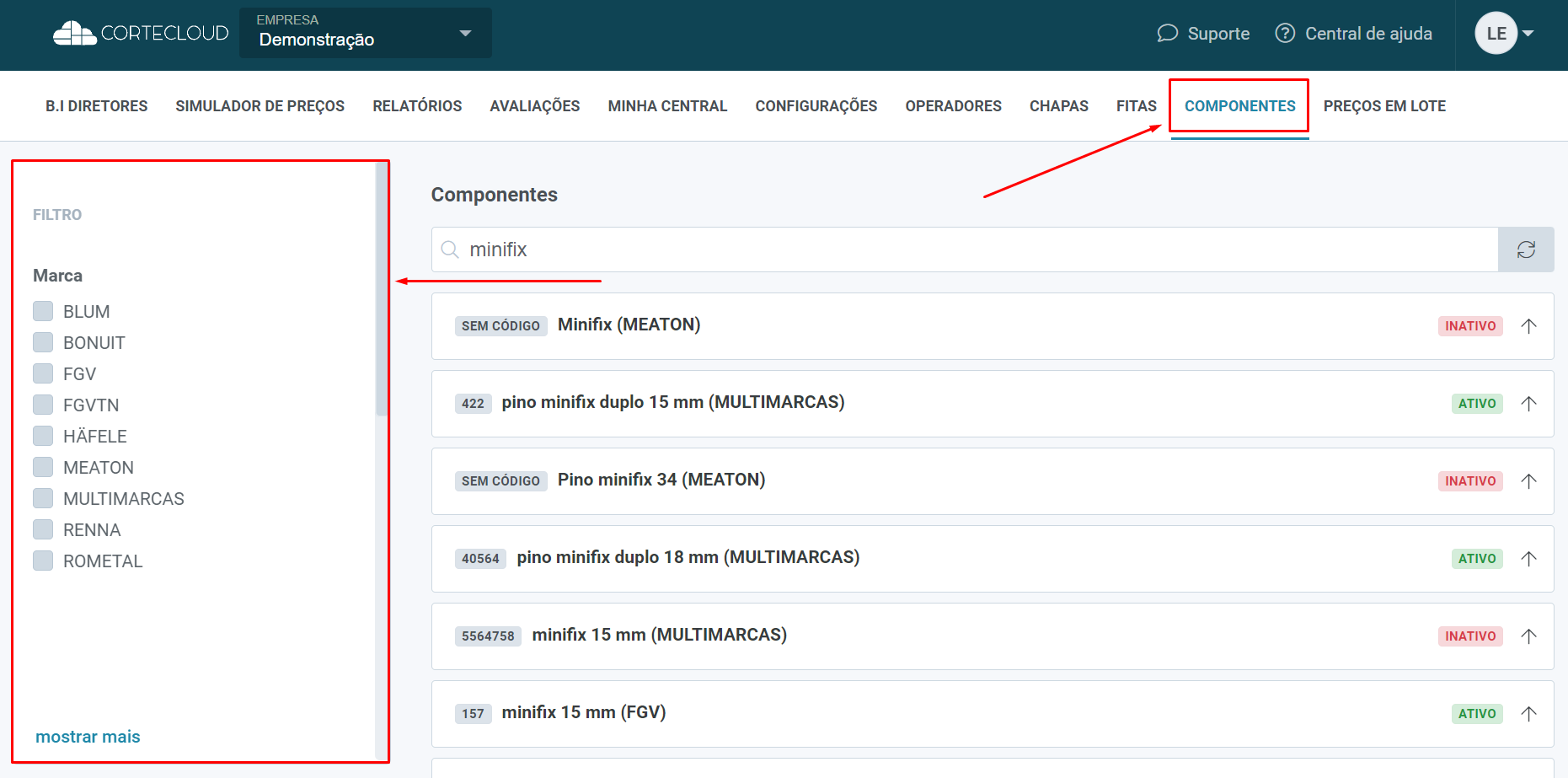Image resolution: width=1568 pixels, height=778 pixels.
Task: Click arrow icon on pino minifix duplo 18 mm row
Action: pos(1528,559)
